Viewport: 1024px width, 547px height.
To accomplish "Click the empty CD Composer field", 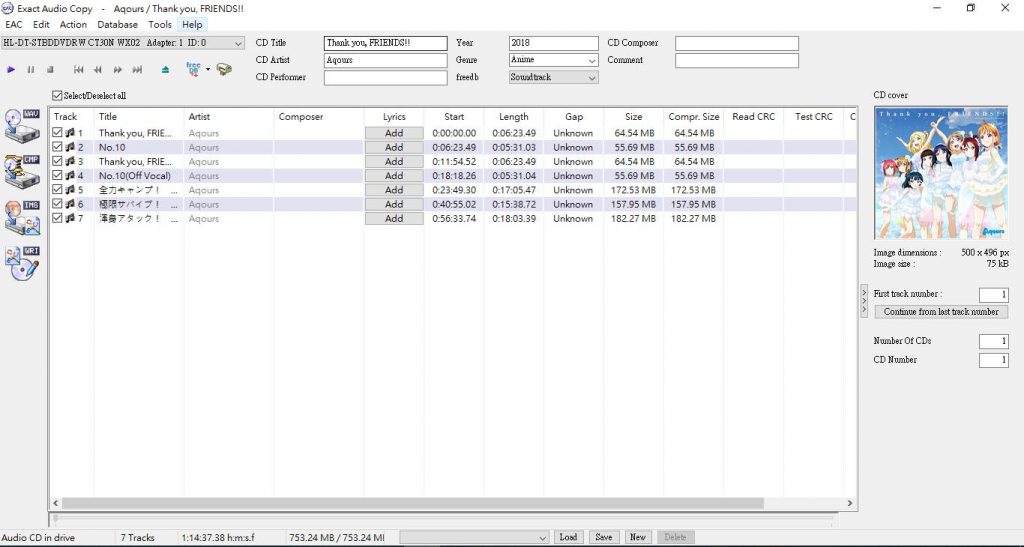I will click(737, 43).
